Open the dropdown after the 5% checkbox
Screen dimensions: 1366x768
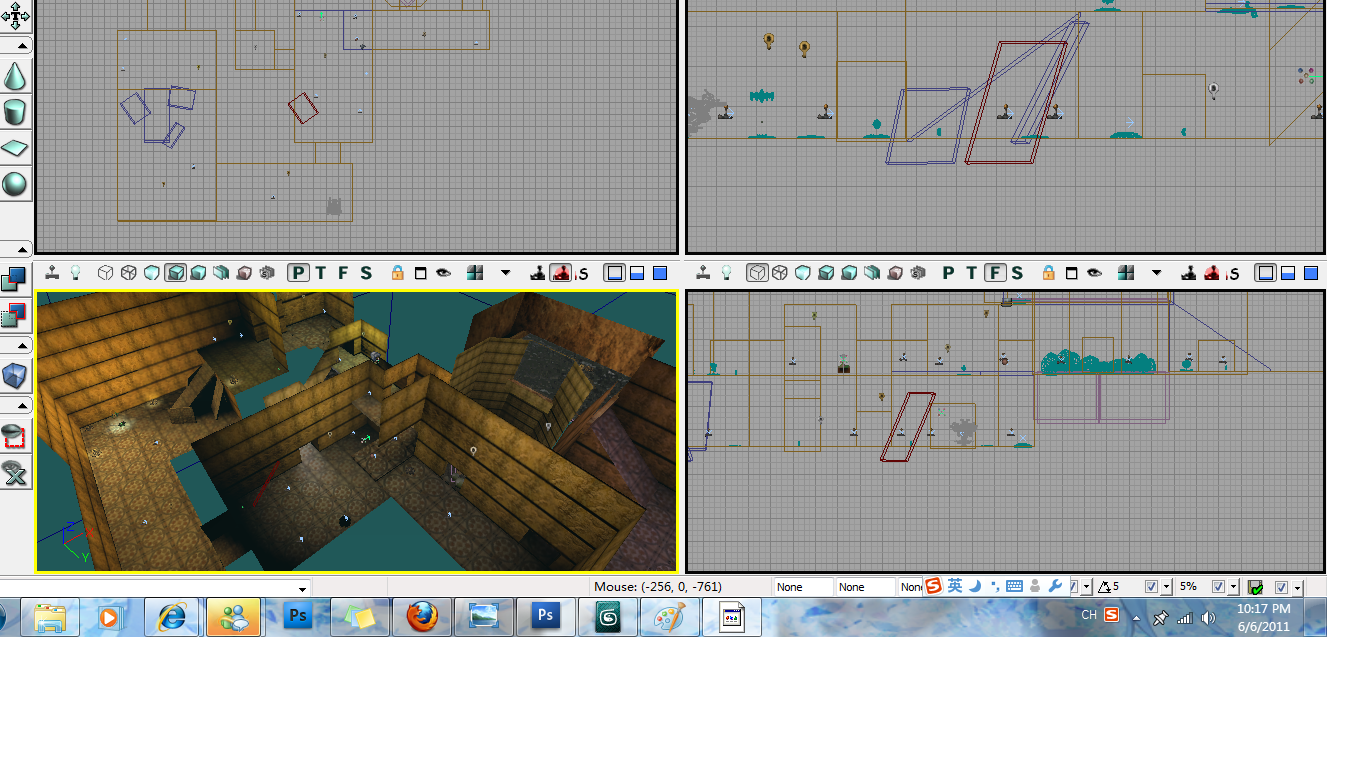1233,587
